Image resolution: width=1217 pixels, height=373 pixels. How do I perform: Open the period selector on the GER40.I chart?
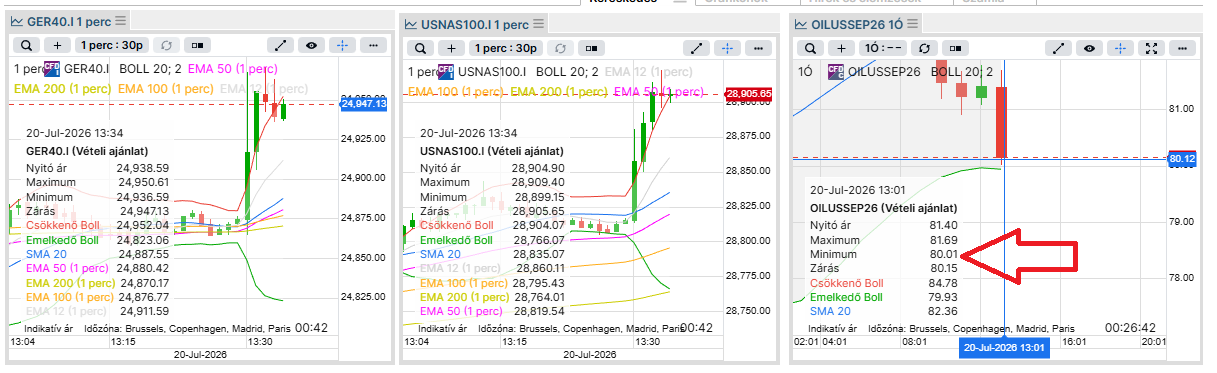coord(112,46)
